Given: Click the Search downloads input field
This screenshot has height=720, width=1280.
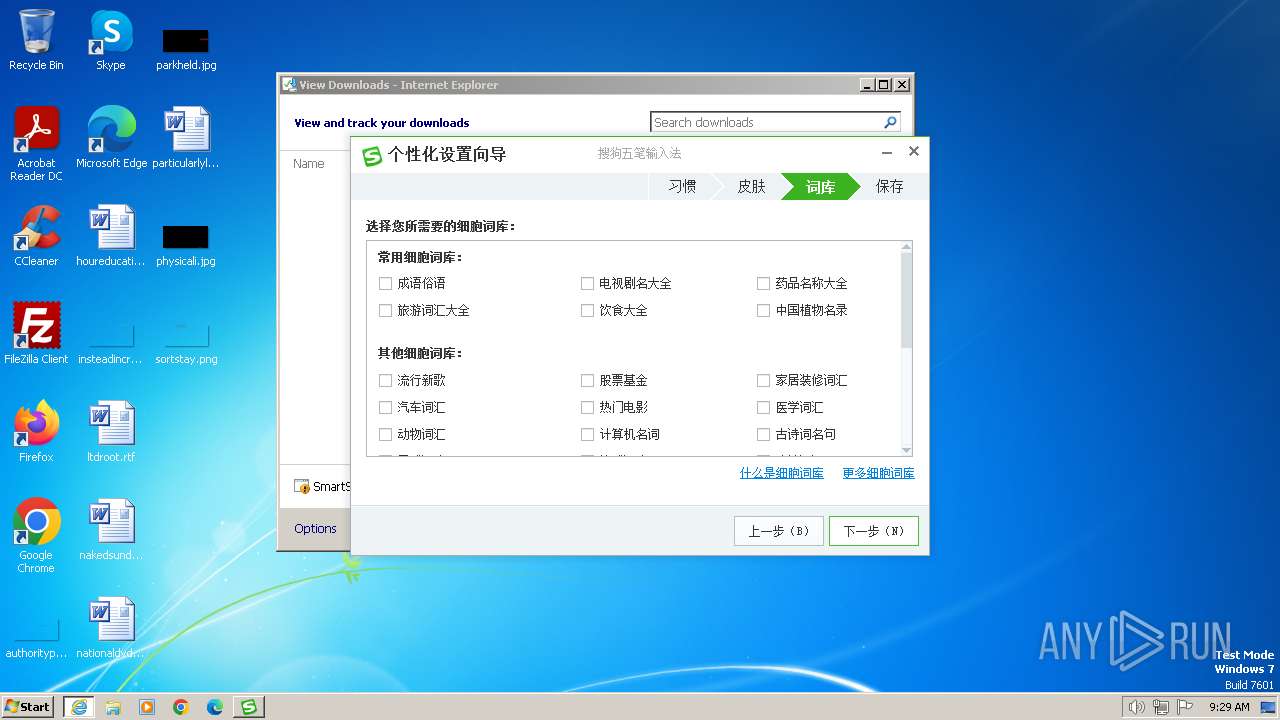Looking at the screenshot, I should point(765,122).
